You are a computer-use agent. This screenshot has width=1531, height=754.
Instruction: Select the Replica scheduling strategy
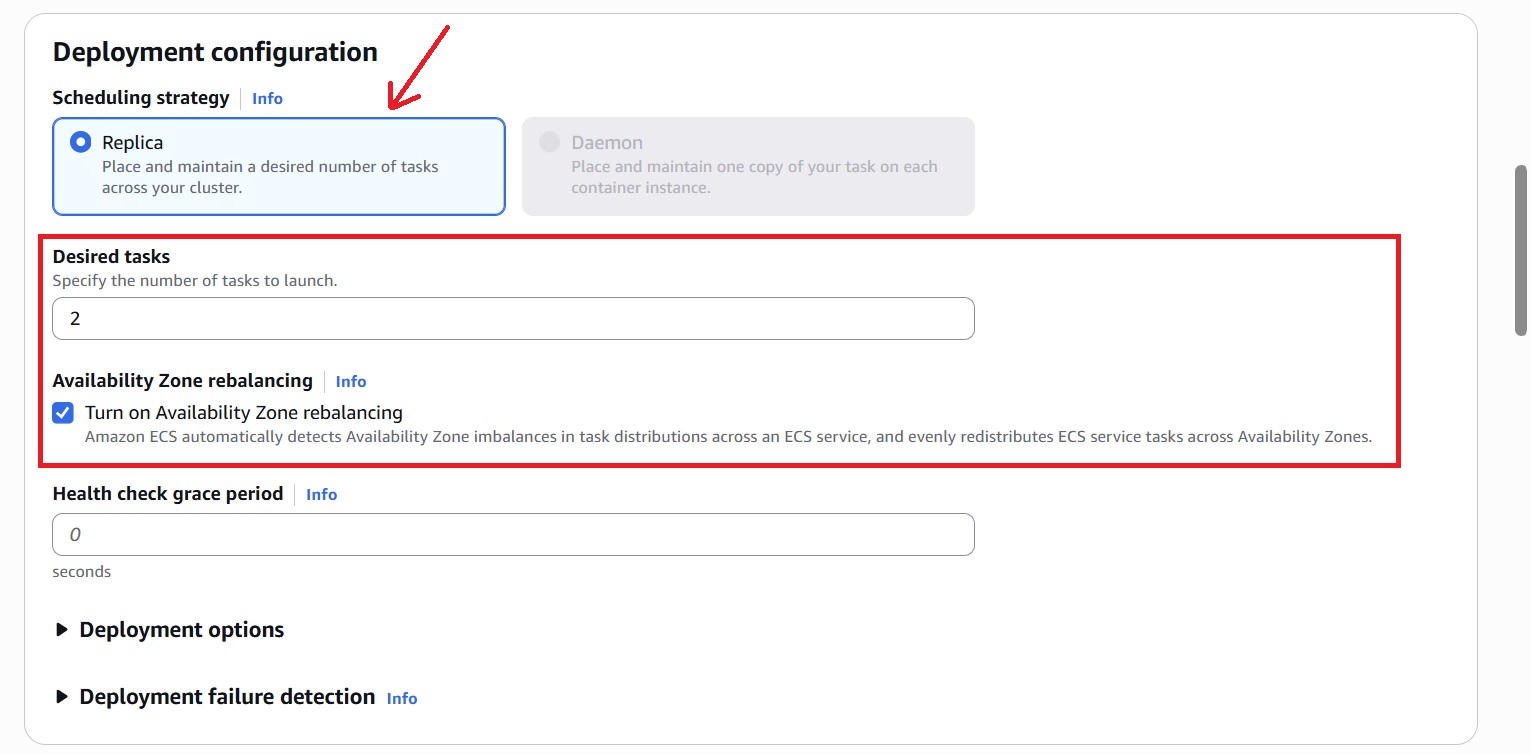(278, 165)
